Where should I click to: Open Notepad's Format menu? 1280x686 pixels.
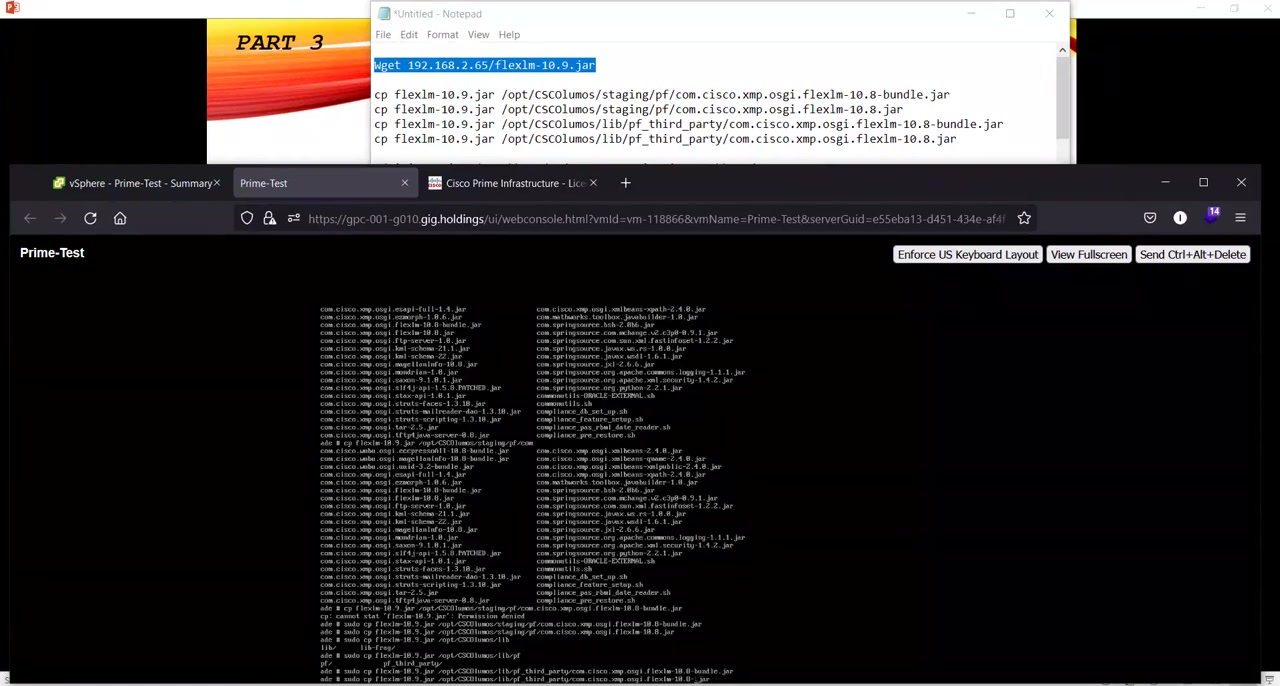pos(442,35)
